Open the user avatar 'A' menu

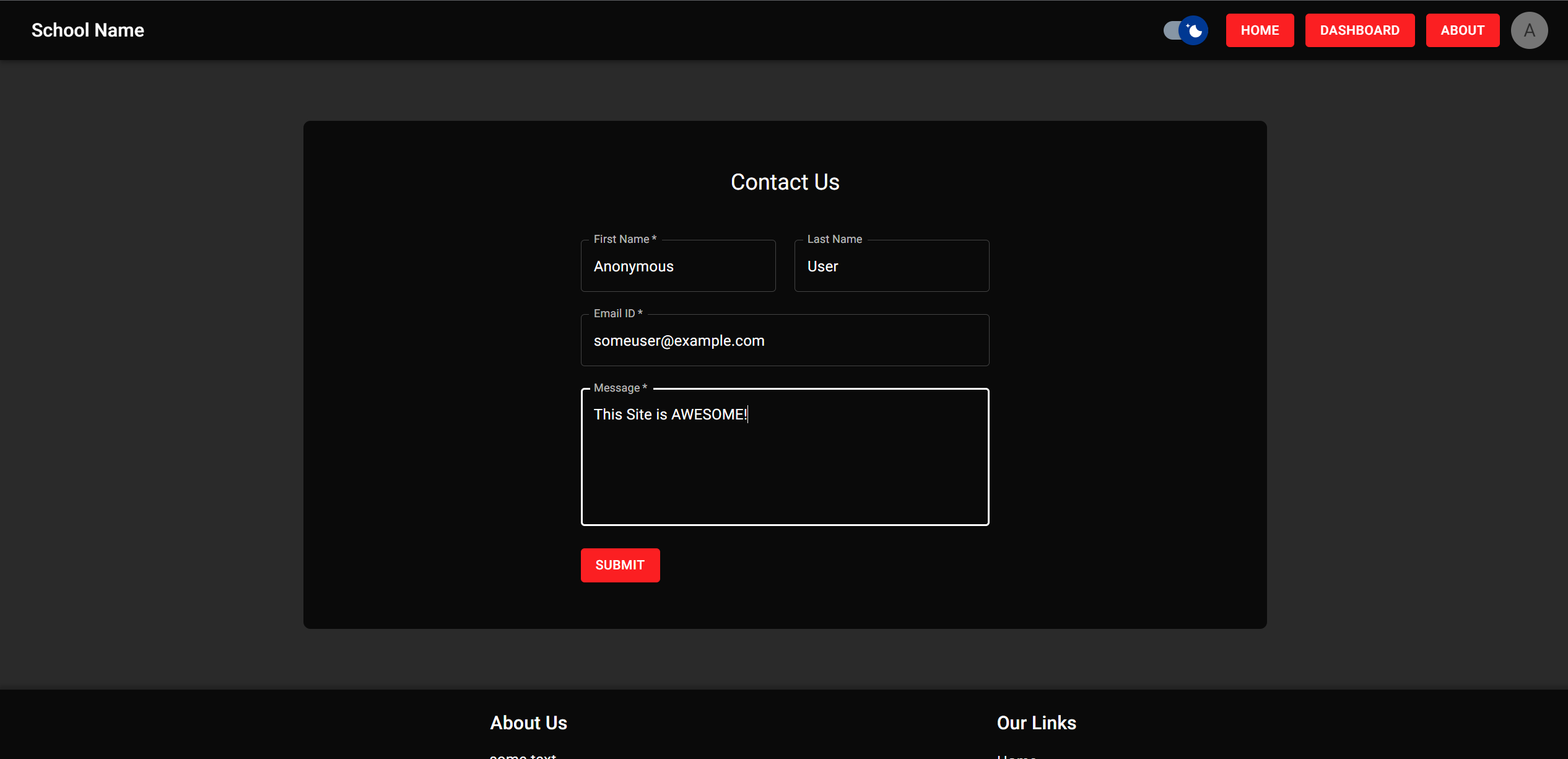click(x=1528, y=30)
